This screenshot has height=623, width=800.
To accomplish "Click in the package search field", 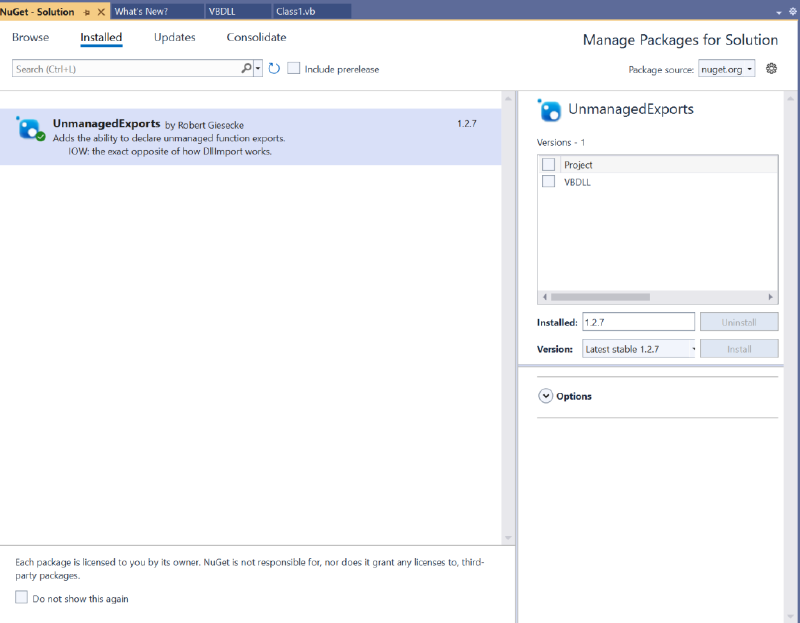I will [127, 69].
